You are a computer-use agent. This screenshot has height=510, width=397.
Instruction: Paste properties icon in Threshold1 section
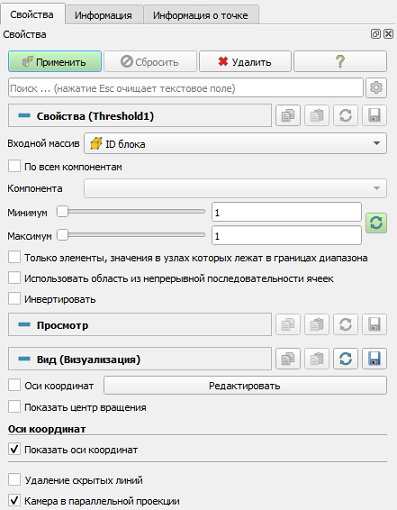(317, 116)
